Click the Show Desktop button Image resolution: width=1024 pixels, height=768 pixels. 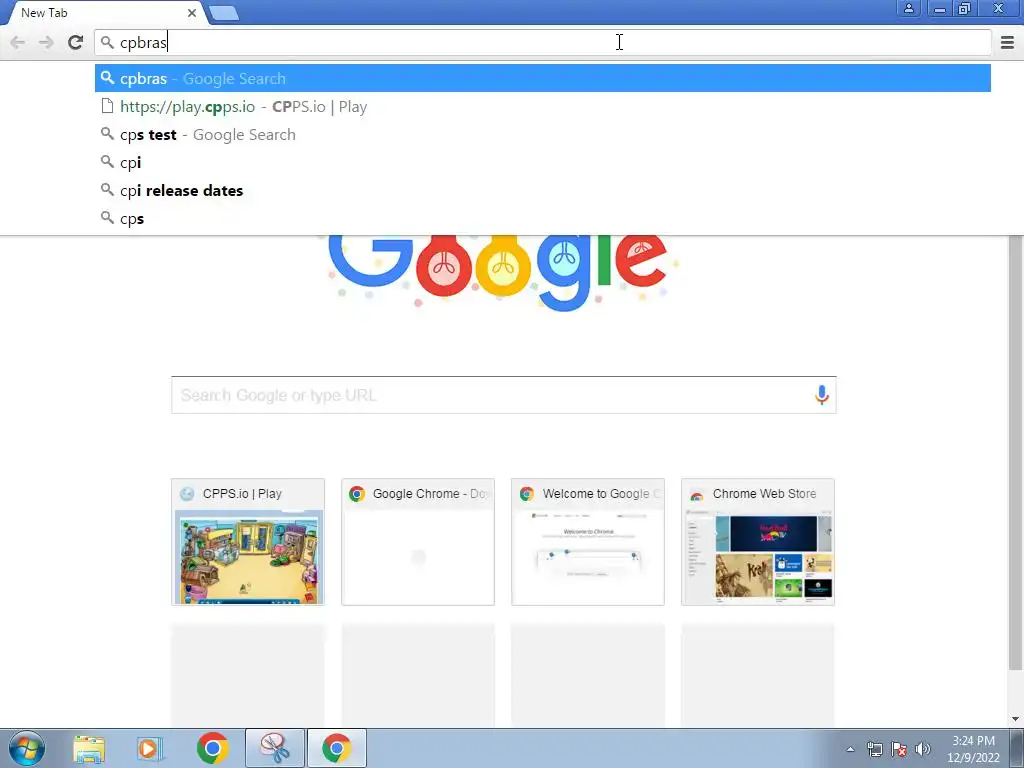pyautogui.click(x=1017, y=748)
